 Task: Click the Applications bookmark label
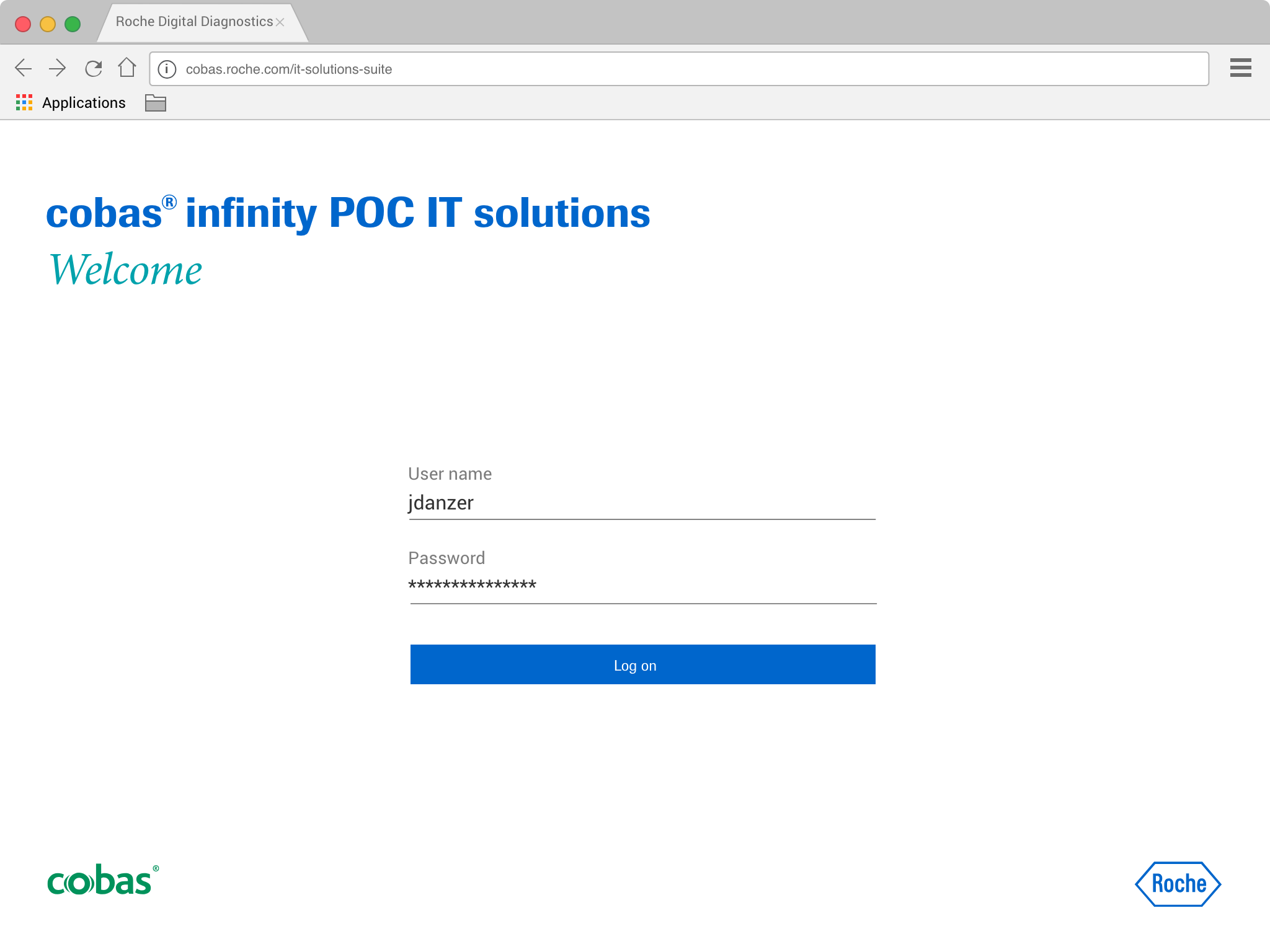point(84,103)
